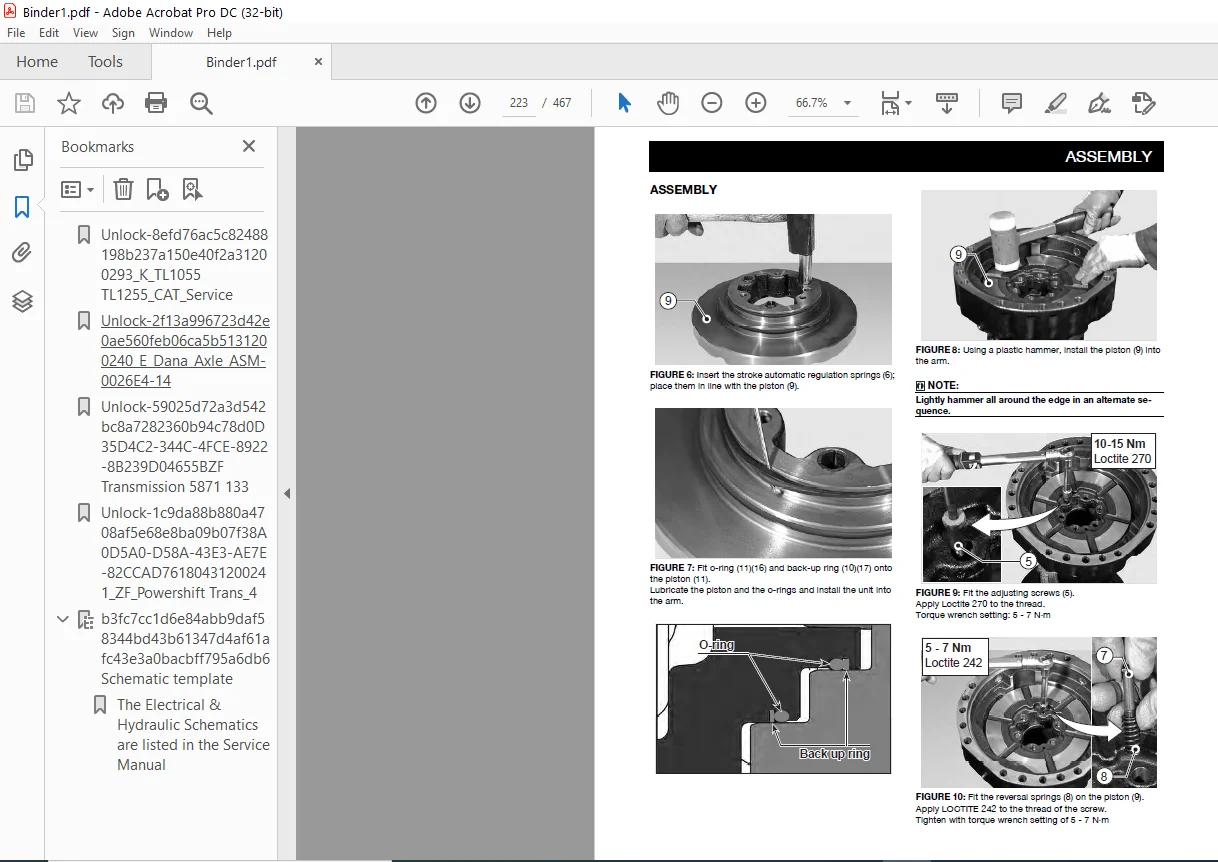Screen dimensions: 1218x862
Task: Activate the Hand pan tool
Action: pyautogui.click(x=667, y=103)
